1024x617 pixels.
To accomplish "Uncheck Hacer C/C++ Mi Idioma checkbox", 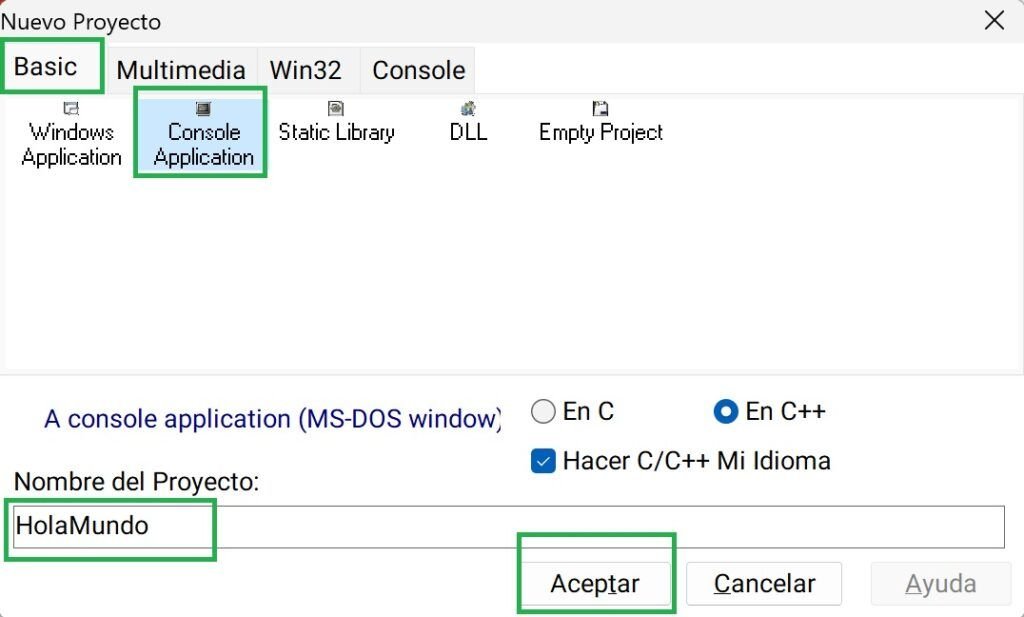I will (x=543, y=461).
